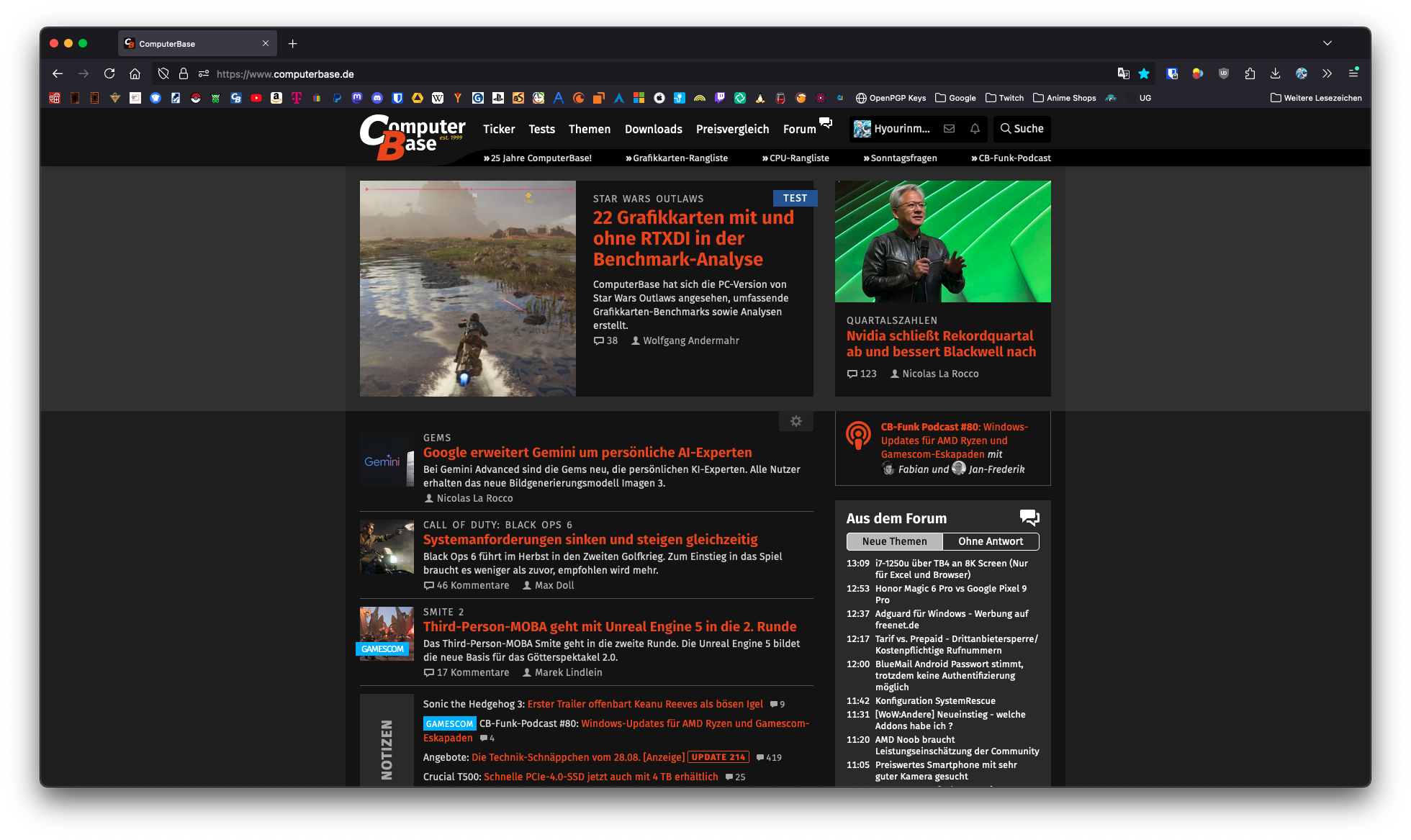Click the news feed settings gear
1411x840 pixels.
point(795,421)
